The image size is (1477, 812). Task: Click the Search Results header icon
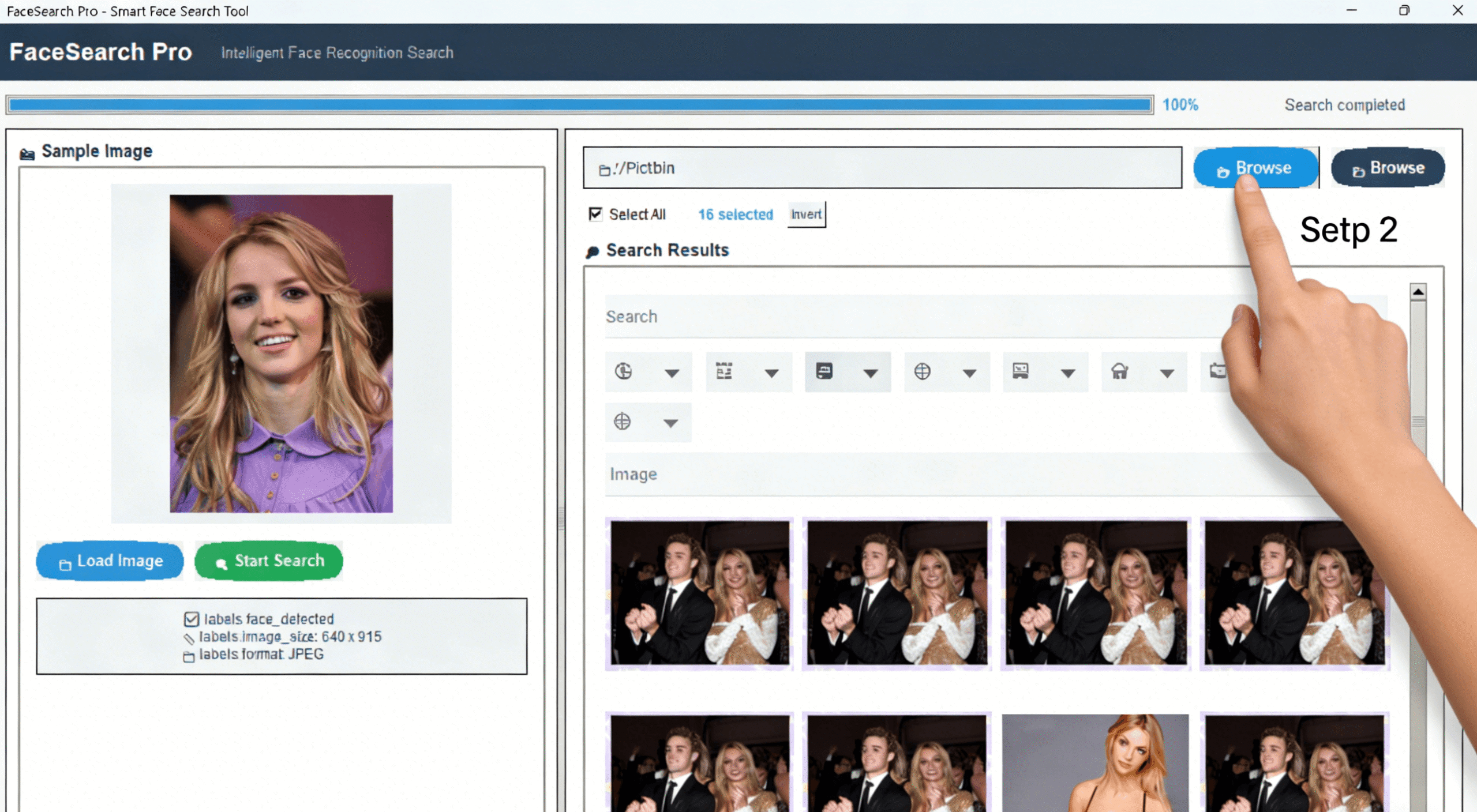[x=592, y=252]
